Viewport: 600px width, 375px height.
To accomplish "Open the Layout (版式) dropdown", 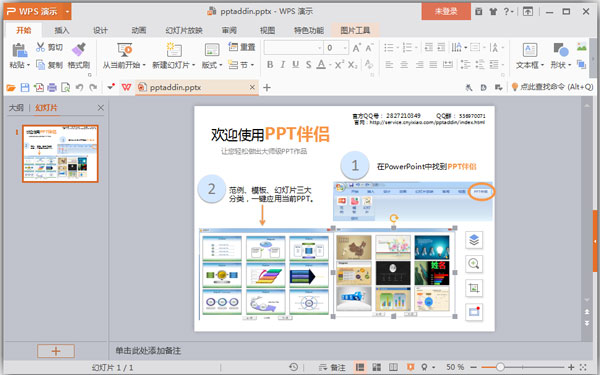I will (x=212, y=65).
